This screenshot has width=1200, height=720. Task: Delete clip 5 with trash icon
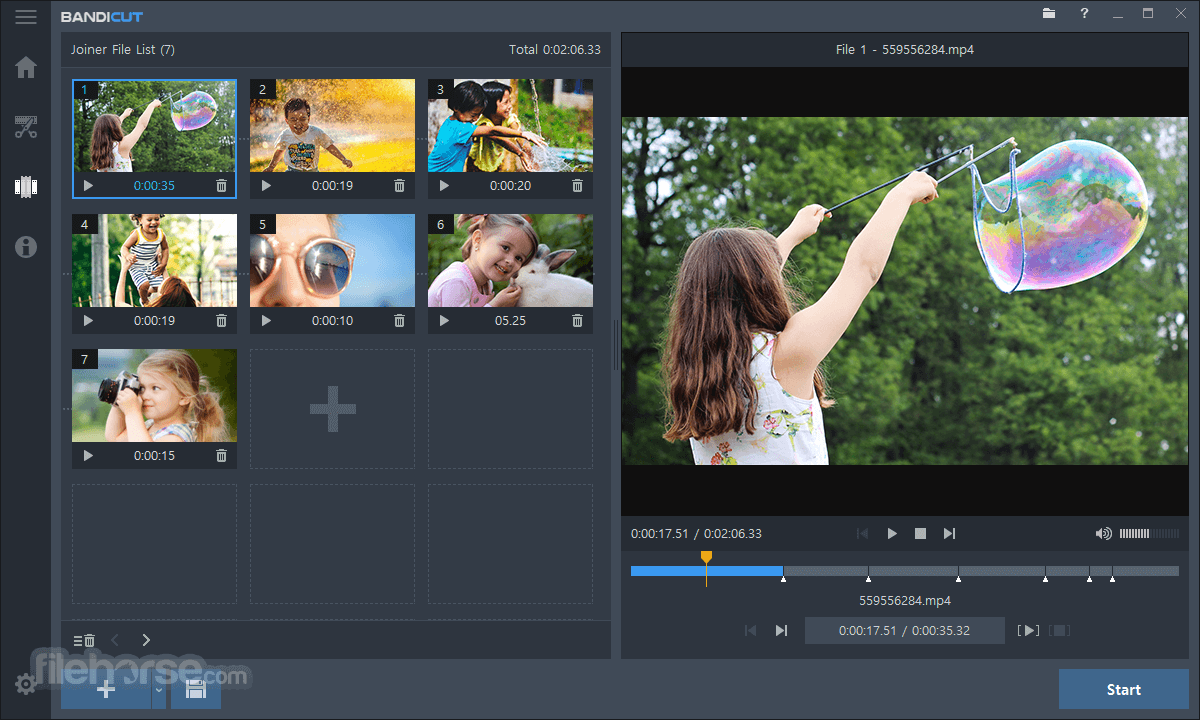tap(400, 321)
